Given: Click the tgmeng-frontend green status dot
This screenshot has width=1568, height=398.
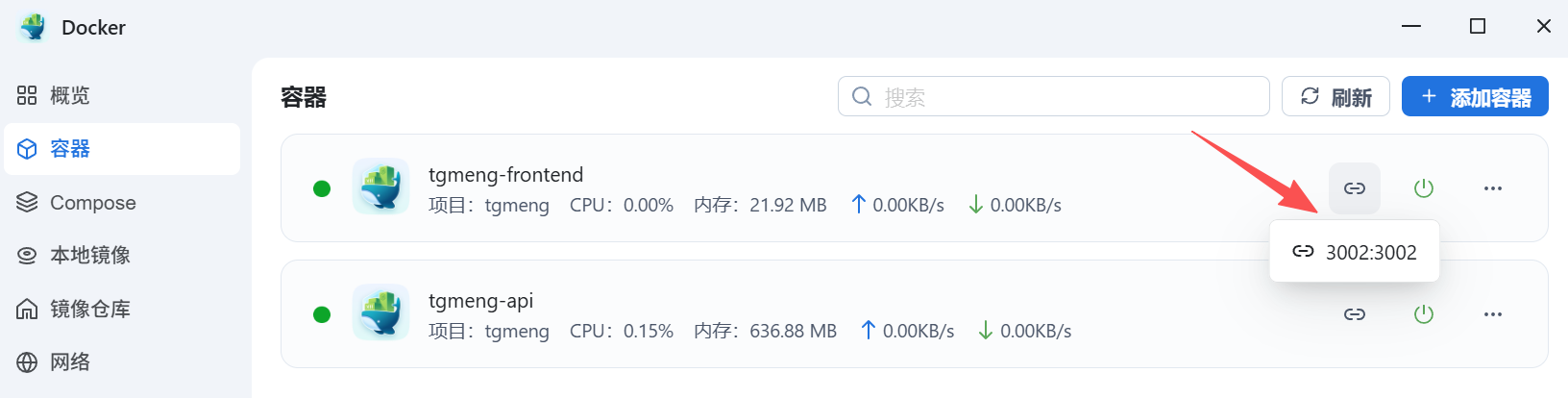Looking at the screenshot, I should [x=322, y=188].
